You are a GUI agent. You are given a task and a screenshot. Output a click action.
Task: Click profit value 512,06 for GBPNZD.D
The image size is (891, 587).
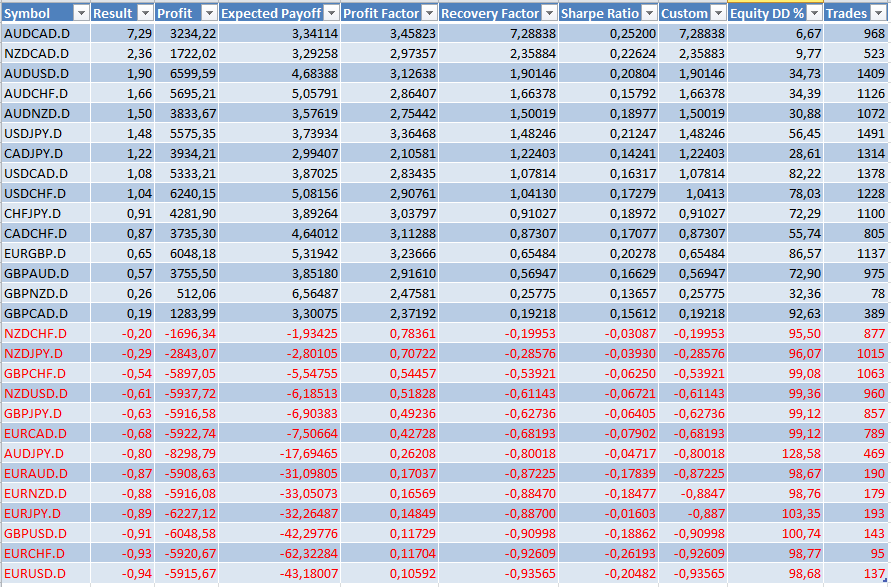point(196,293)
